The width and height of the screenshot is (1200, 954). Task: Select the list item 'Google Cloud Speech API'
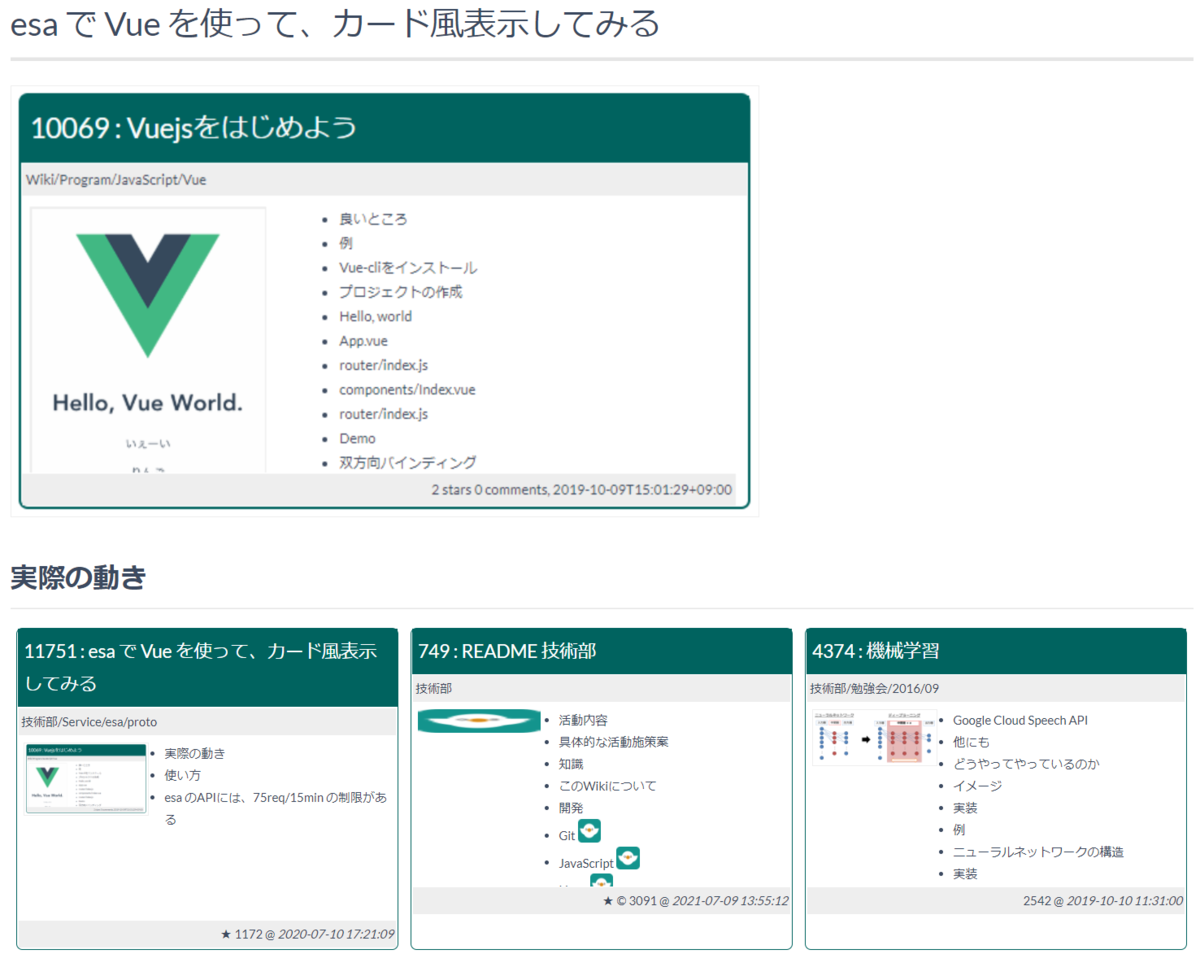[1020, 720]
